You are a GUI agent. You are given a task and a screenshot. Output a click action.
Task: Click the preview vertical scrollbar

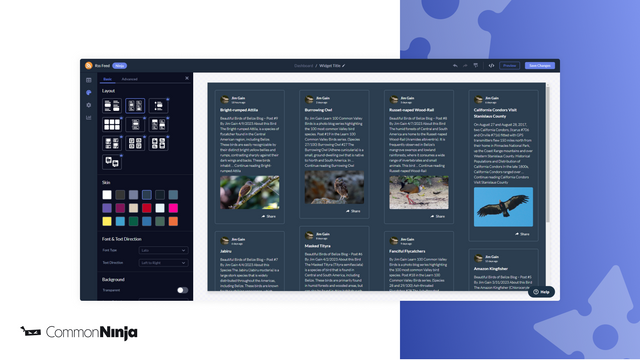pos(547,153)
